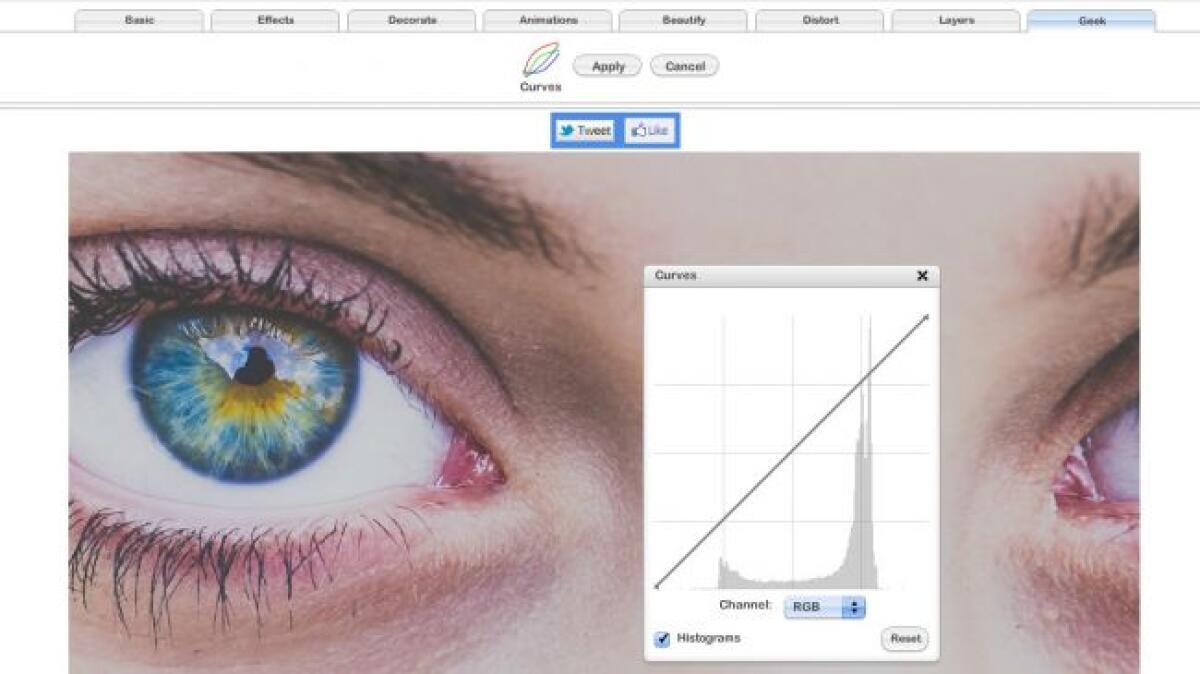This screenshot has width=1200, height=674.
Task: Go to the Distort tab
Action: pos(823,19)
